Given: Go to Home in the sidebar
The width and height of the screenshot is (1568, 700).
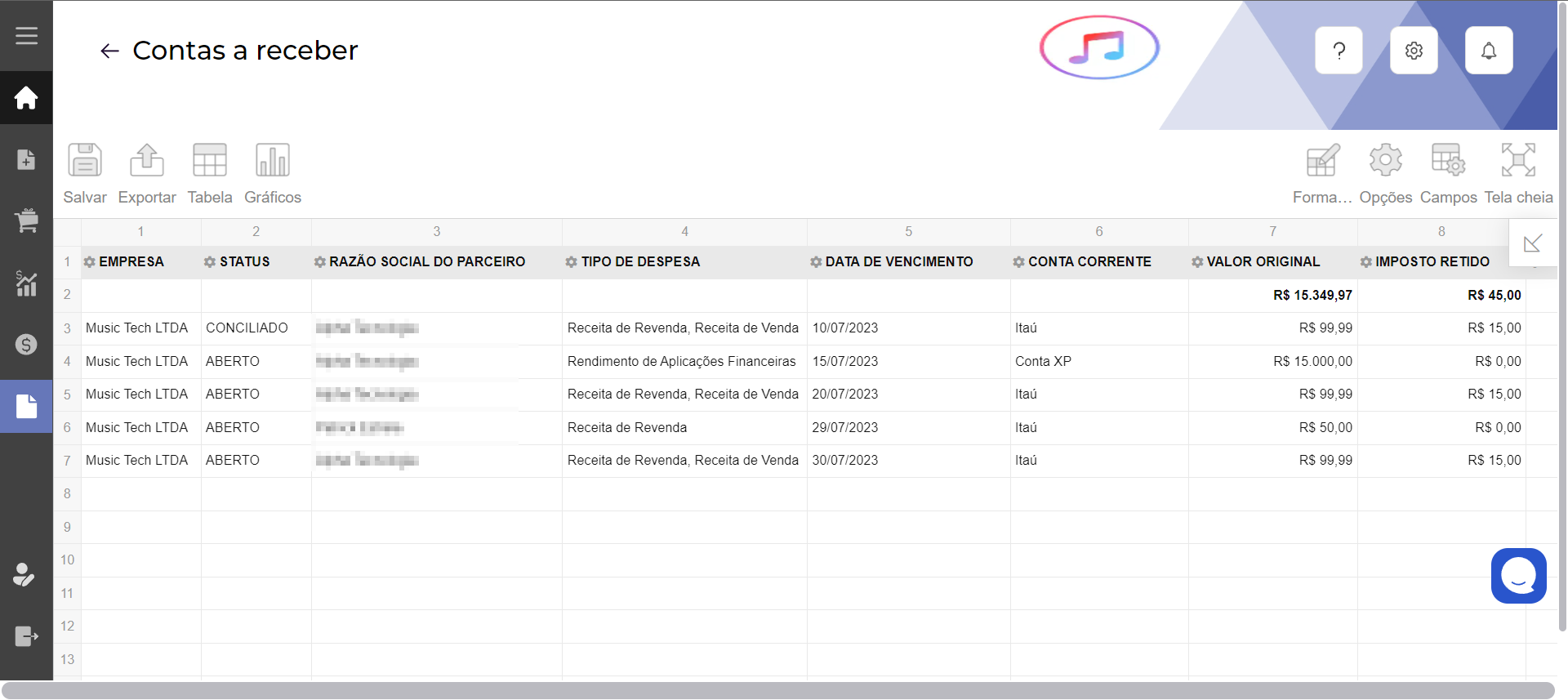Looking at the screenshot, I should coord(26,98).
